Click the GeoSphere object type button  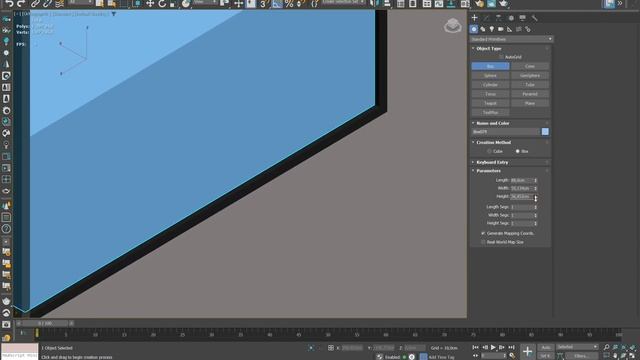click(x=530, y=76)
